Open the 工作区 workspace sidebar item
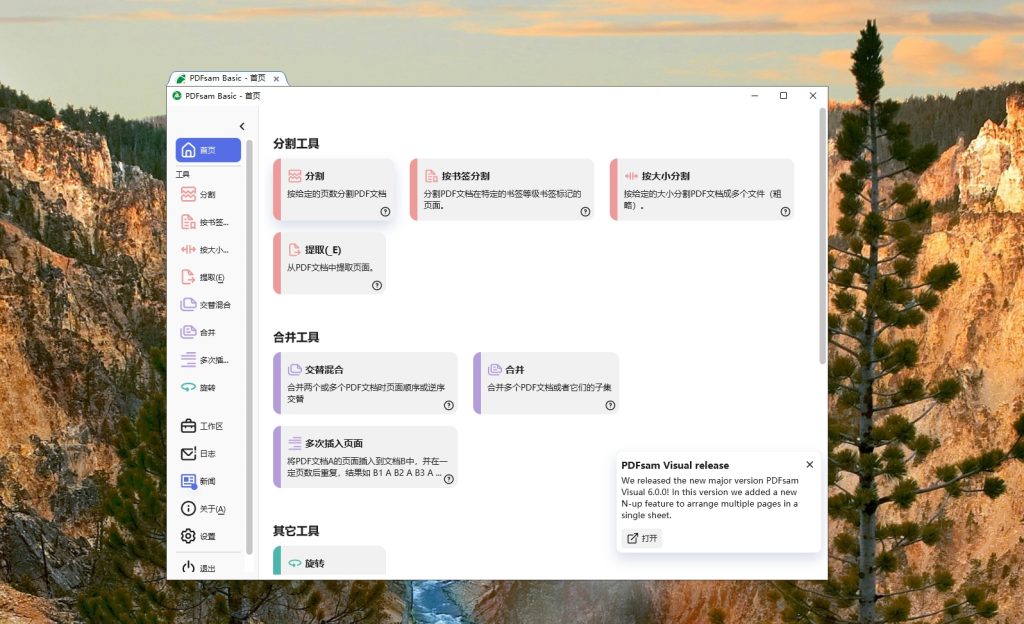 pos(208,426)
